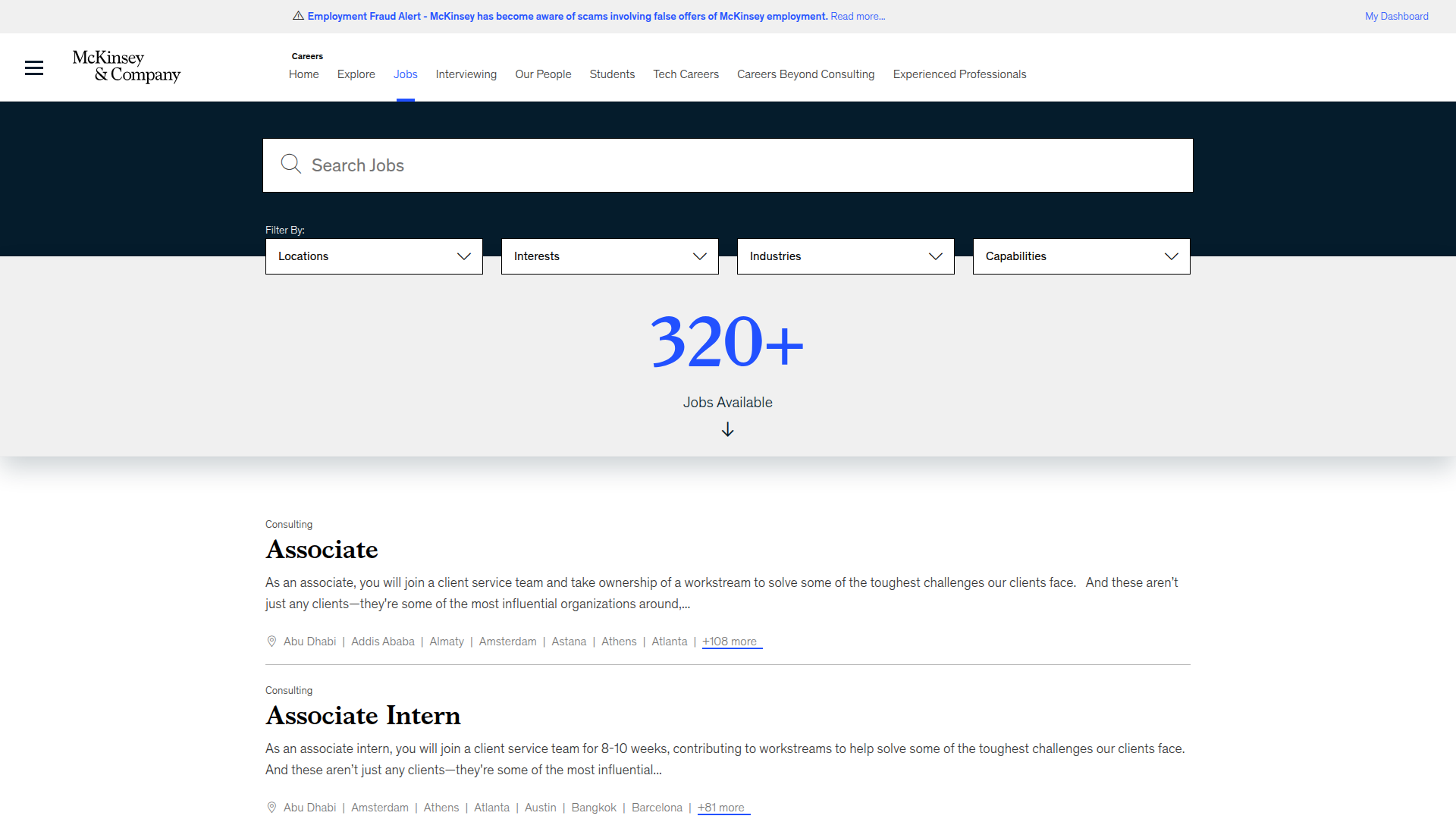Expand the Interests filter dropdown

coord(610,256)
